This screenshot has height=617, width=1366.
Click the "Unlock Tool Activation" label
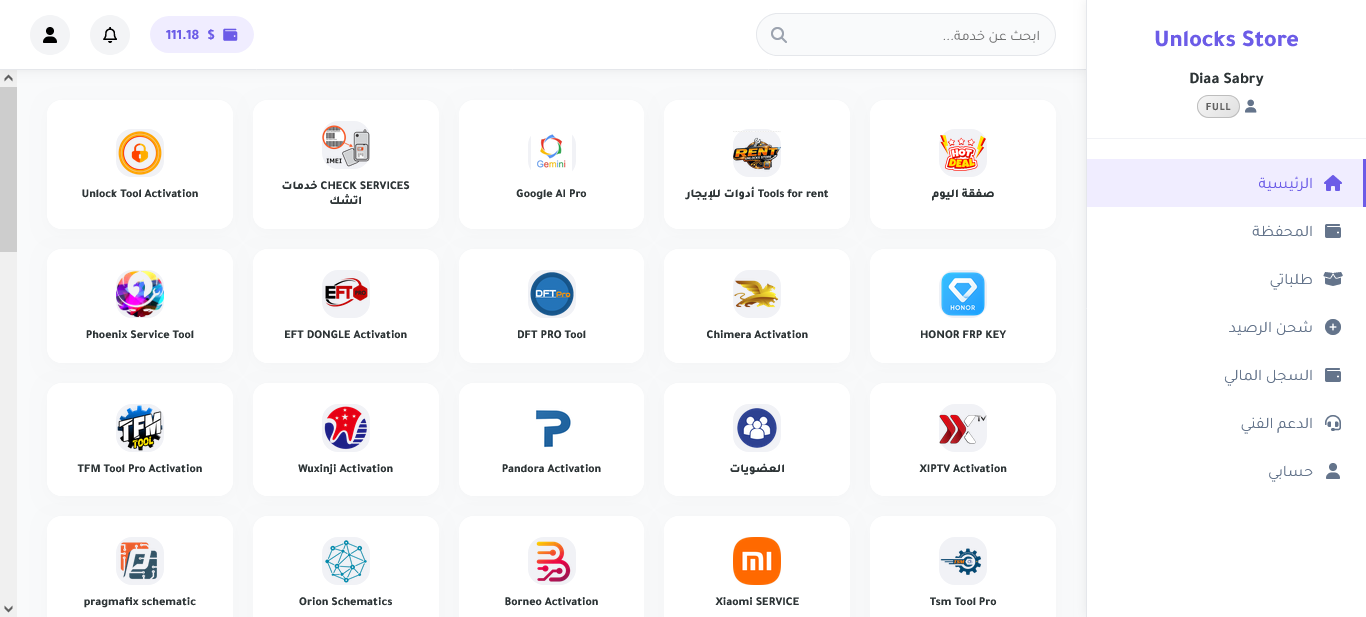point(140,194)
